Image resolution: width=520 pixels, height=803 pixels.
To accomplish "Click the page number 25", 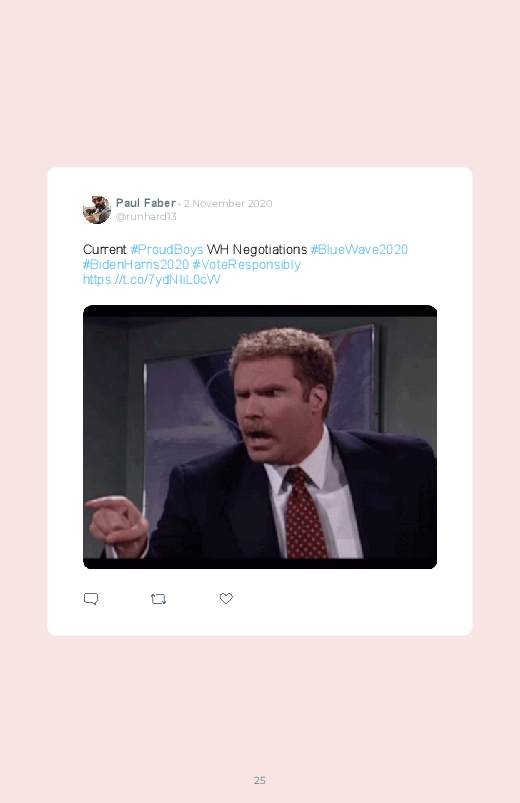I will click(x=260, y=780).
